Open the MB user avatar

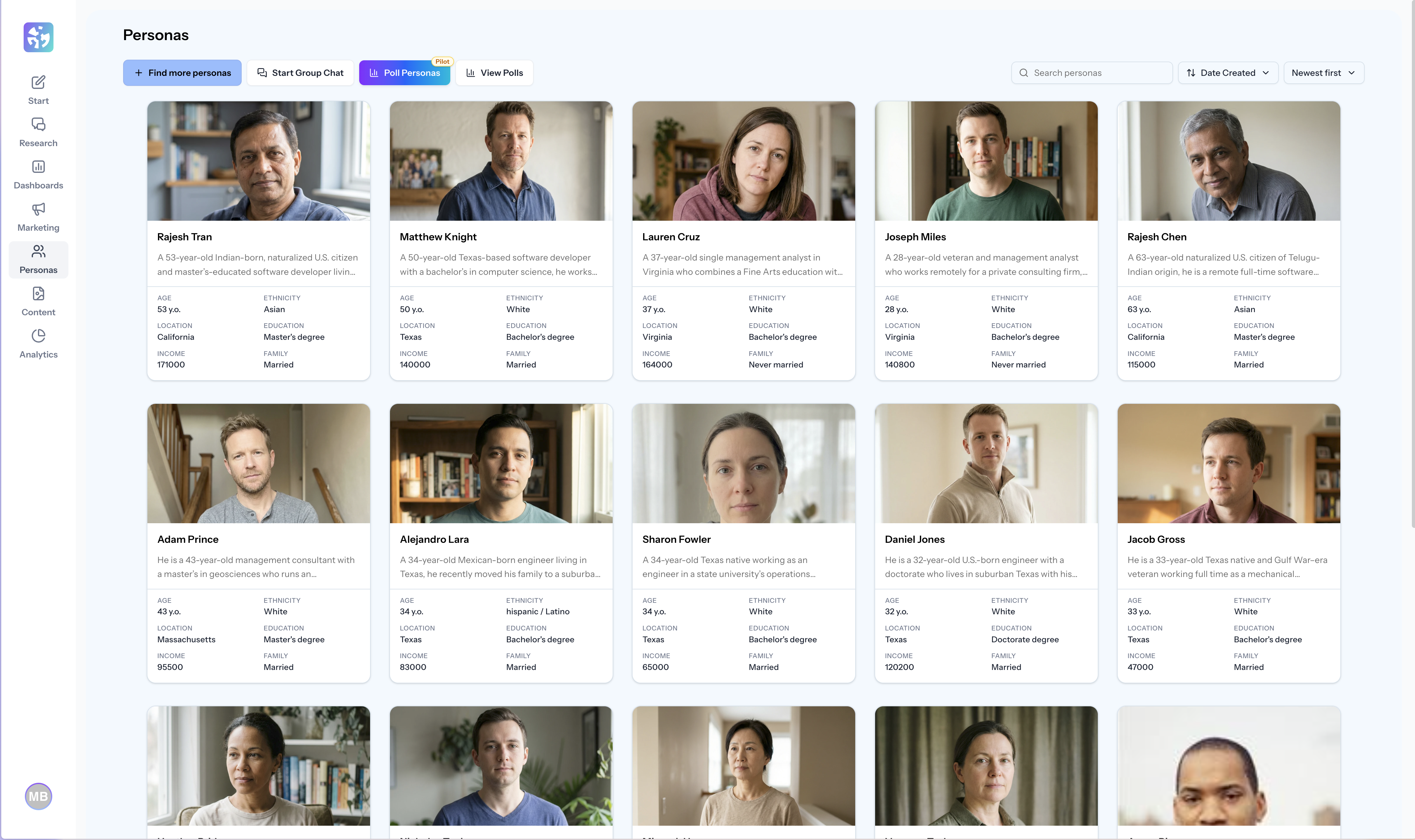pos(39,796)
